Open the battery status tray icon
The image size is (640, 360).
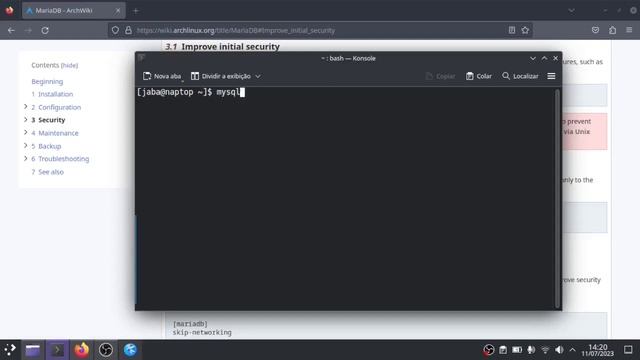(x=517, y=350)
